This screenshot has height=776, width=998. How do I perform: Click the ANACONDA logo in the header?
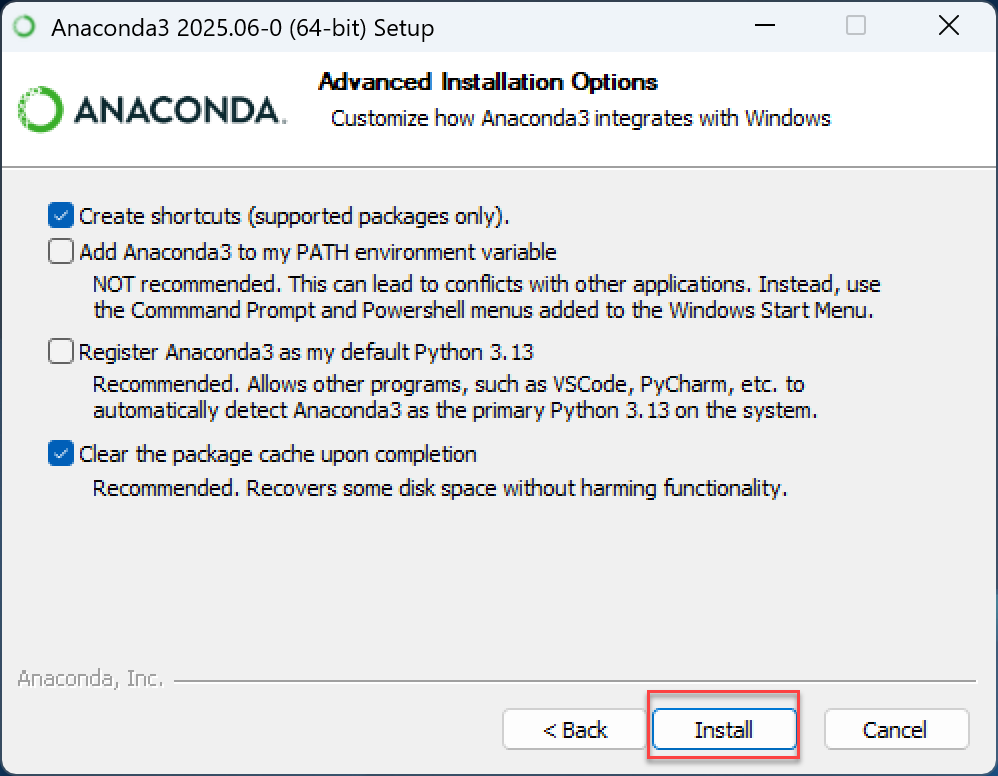(x=152, y=109)
